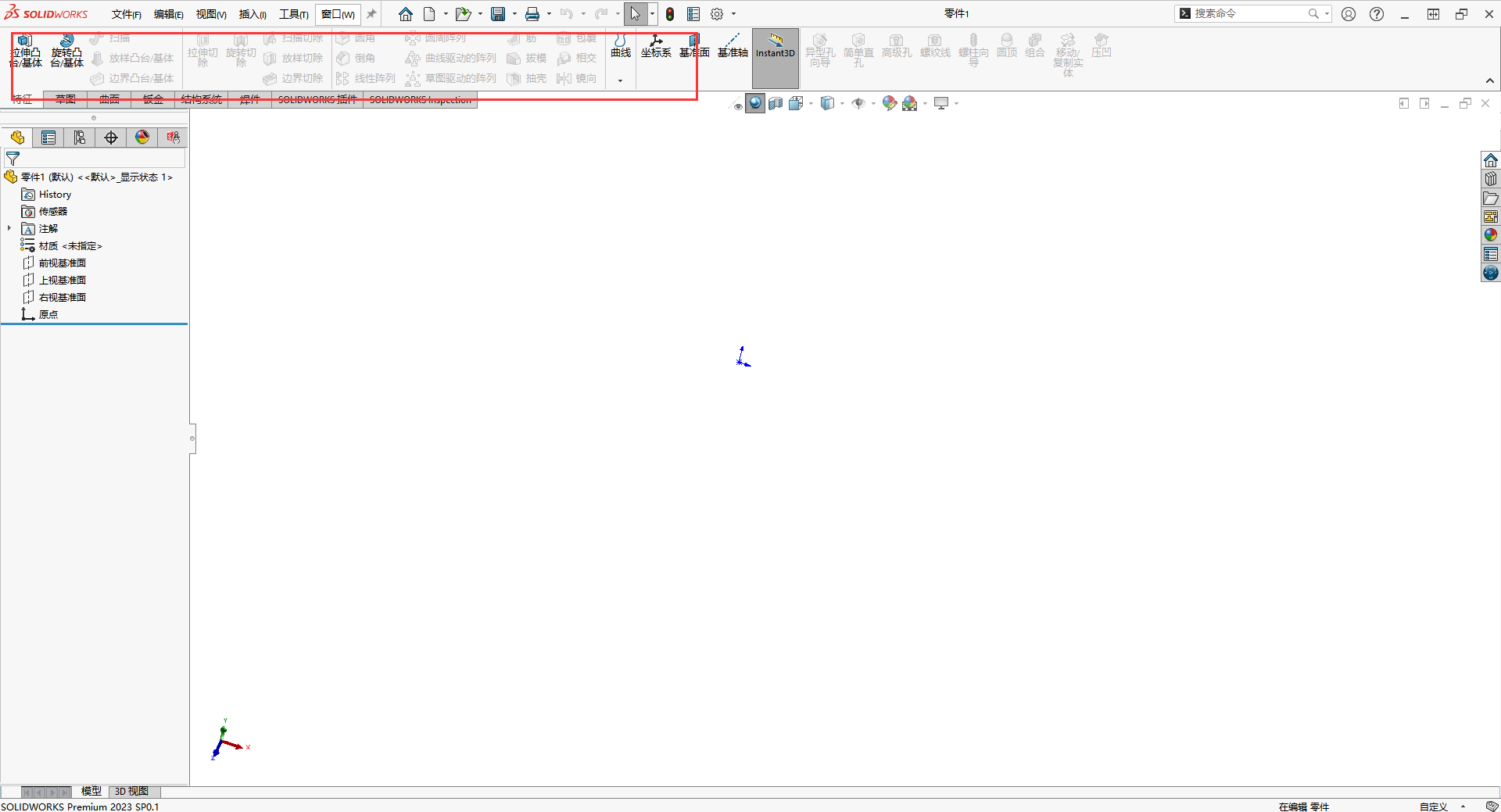The width and height of the screenshot is (1501, 812).
Task: Open the 文件(F) menu
Action: click(126, 14)
